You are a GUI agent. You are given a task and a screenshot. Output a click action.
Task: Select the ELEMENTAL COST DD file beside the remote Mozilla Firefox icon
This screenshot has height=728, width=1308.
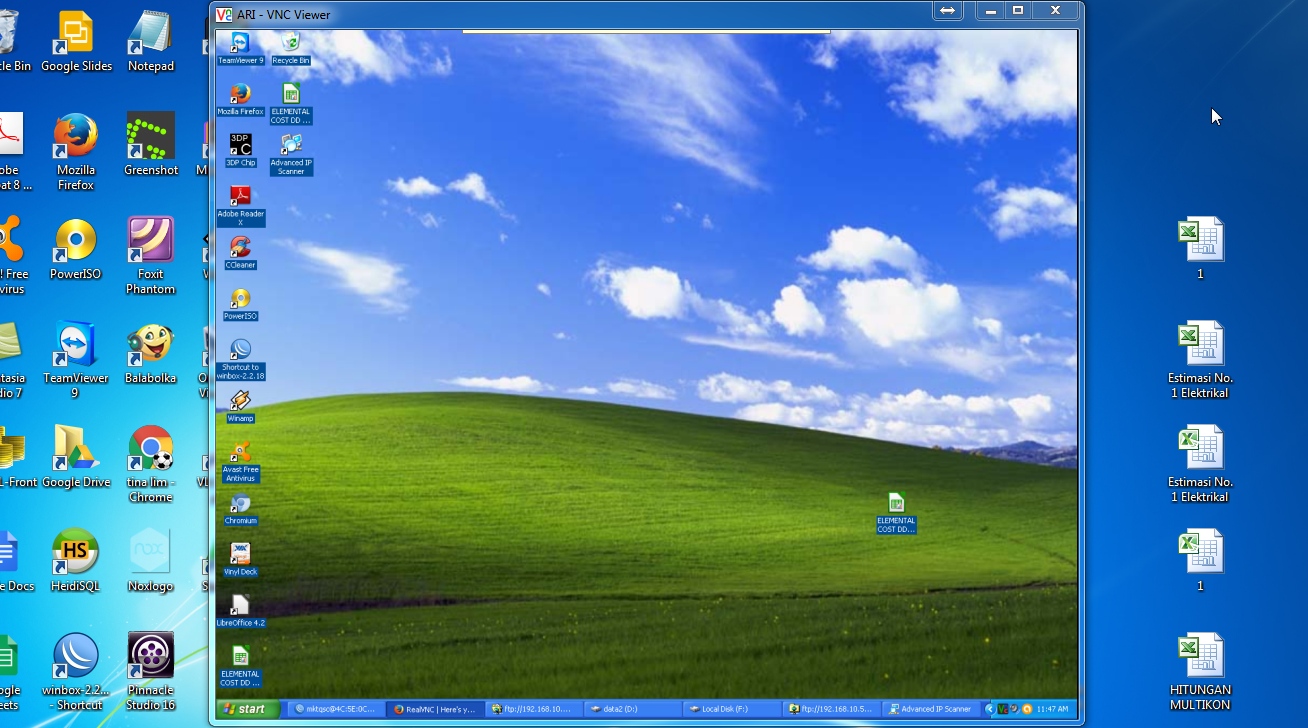(x=291, y=104)
